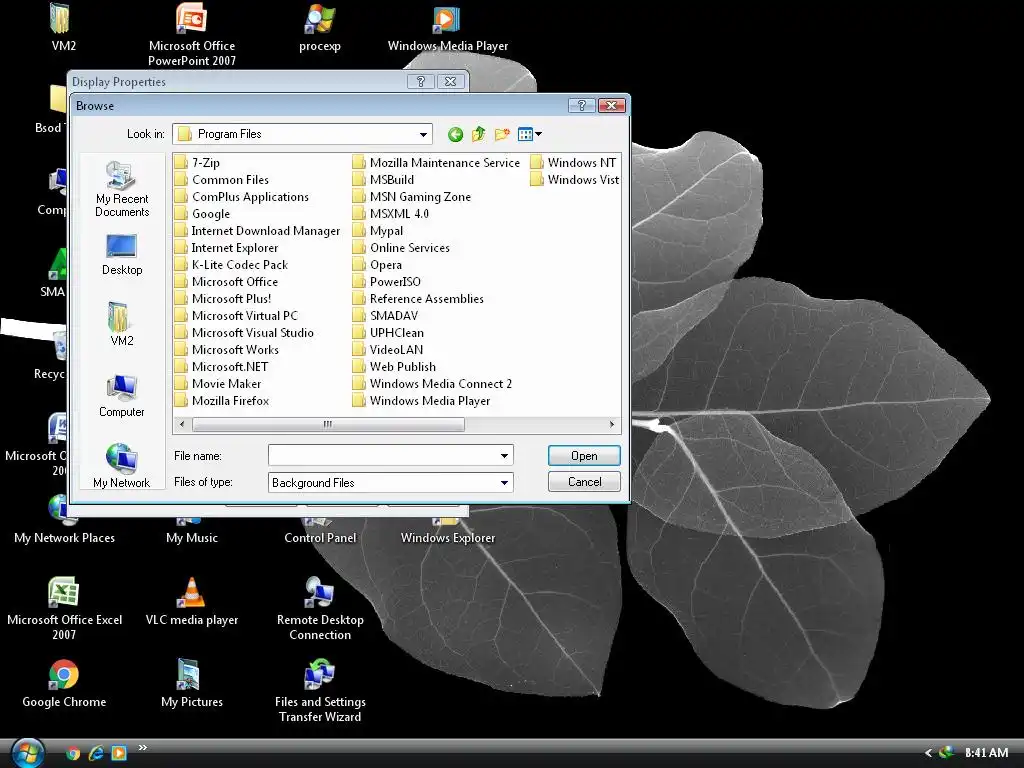Click the scroll left arrow in file list

pos(182,424)
